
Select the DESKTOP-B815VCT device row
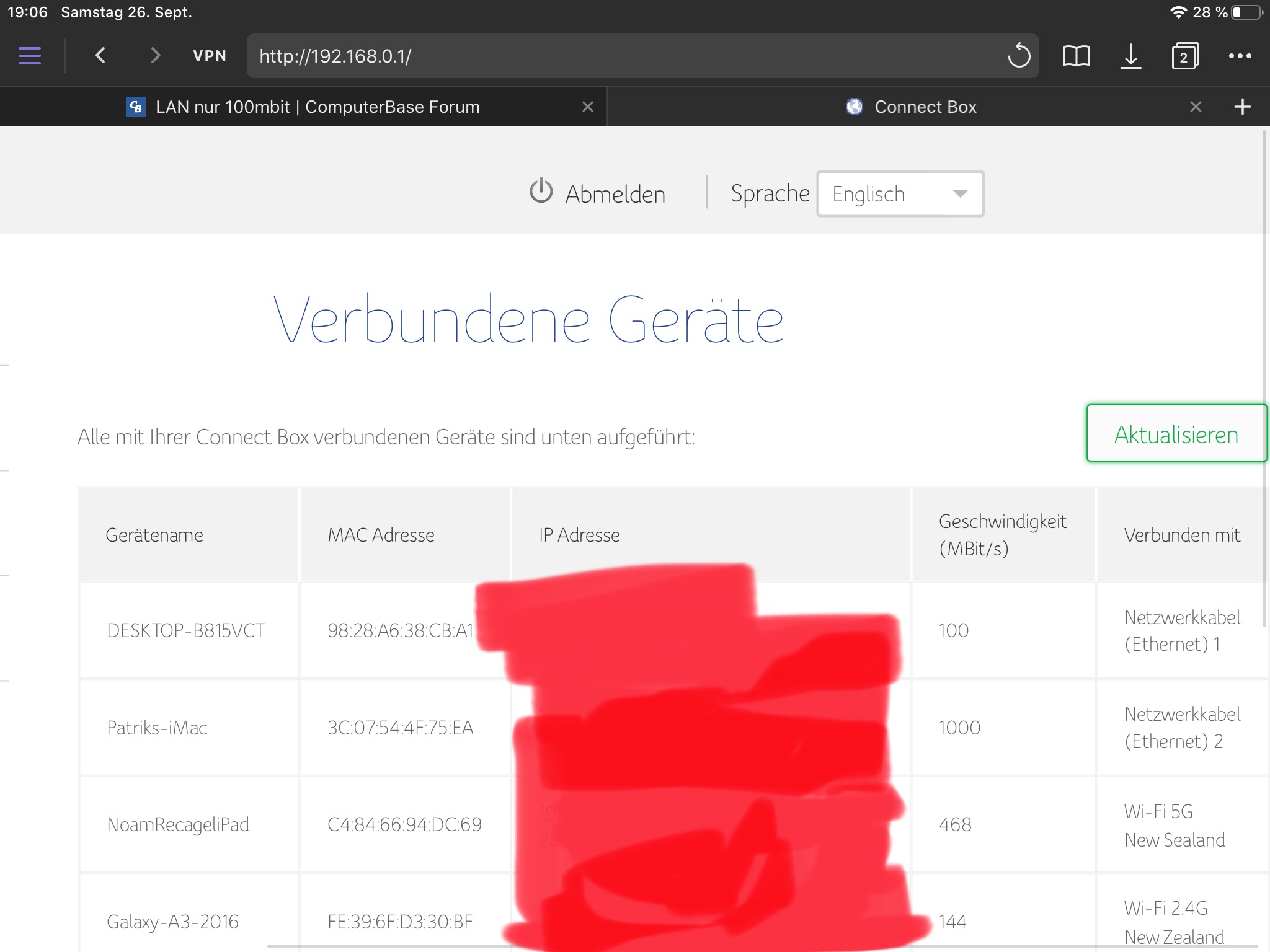[186, 630]
